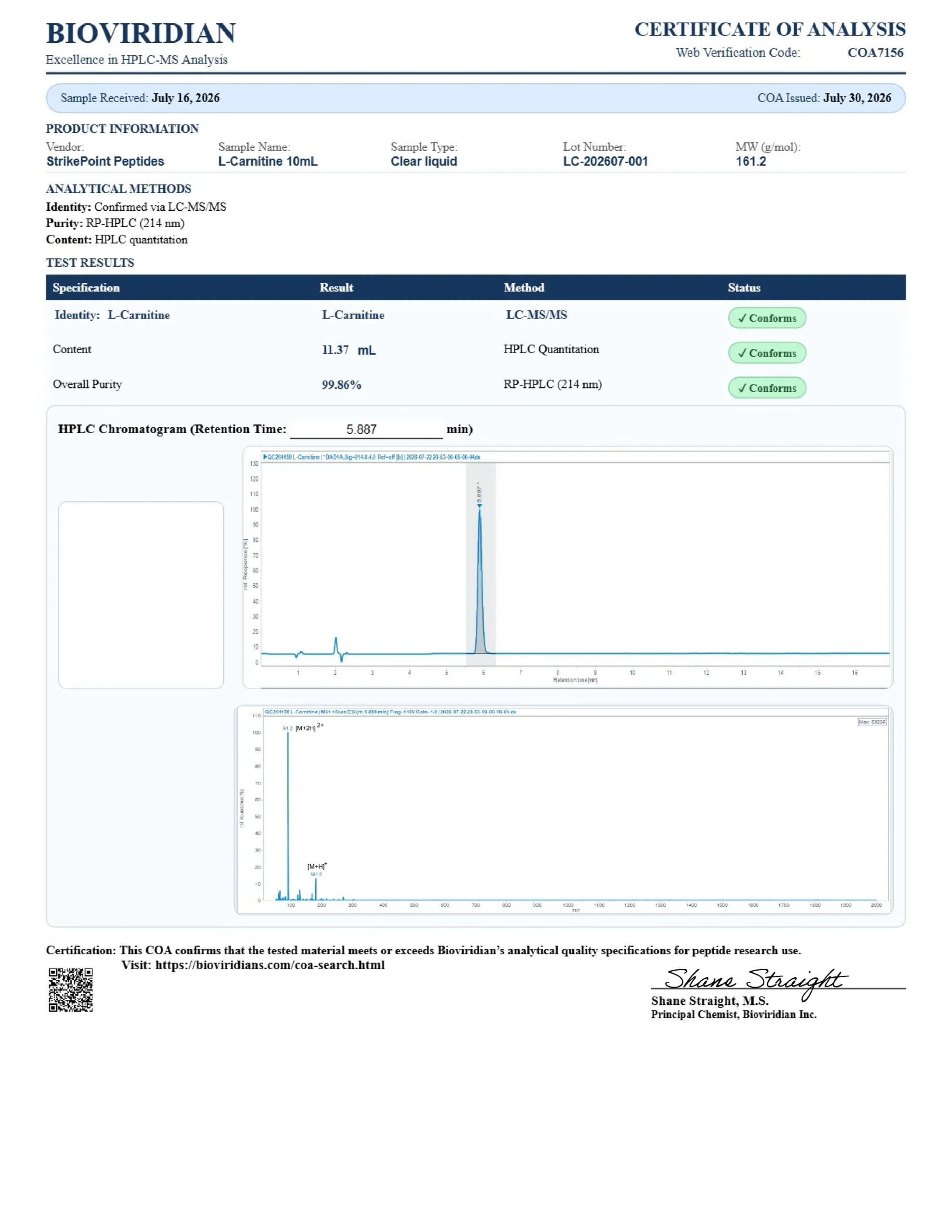Click the ANALYTICAL METHODS section heading

coord(118,189)
